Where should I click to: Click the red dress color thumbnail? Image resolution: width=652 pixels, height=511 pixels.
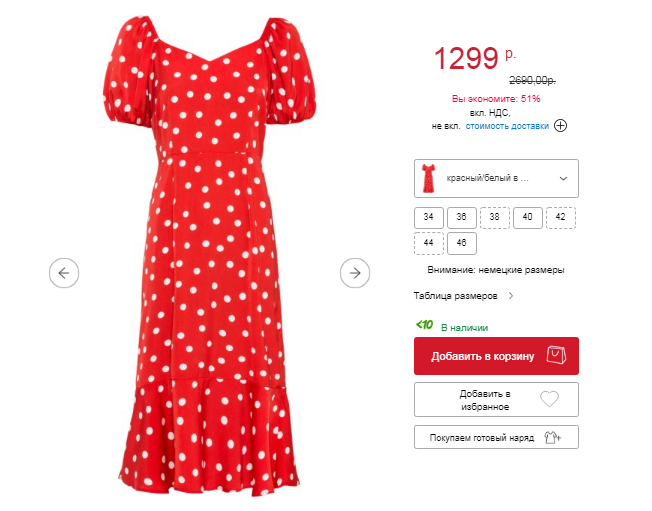[428, 178]
